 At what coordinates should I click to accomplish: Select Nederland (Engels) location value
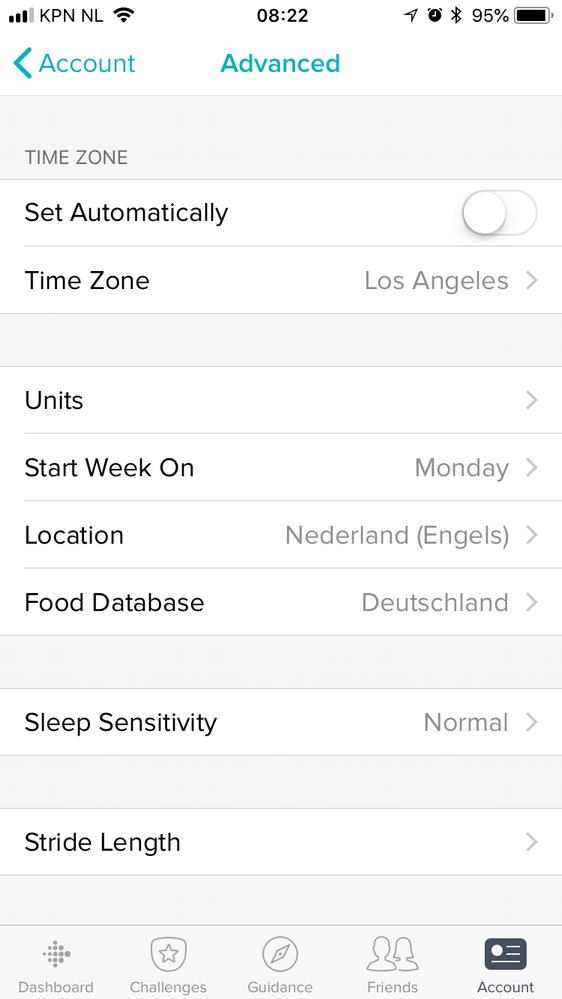397,535
